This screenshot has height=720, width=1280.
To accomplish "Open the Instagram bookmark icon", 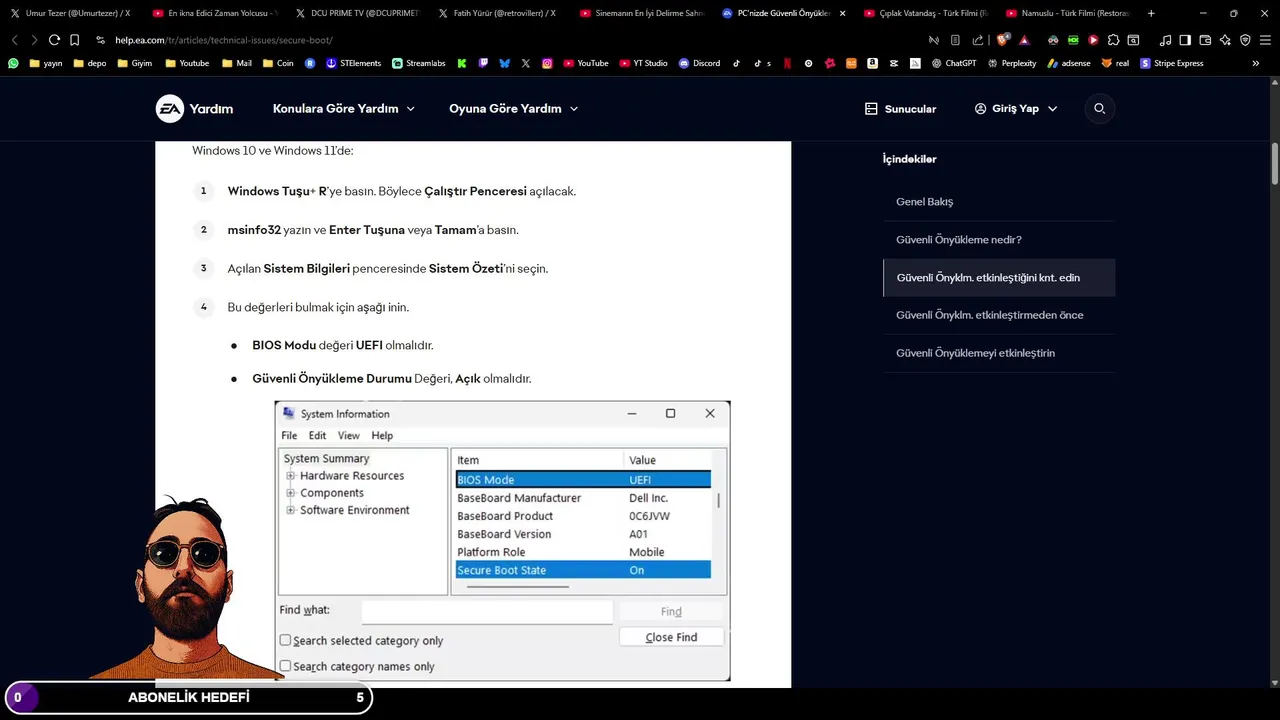I will [x=547, y=63].
